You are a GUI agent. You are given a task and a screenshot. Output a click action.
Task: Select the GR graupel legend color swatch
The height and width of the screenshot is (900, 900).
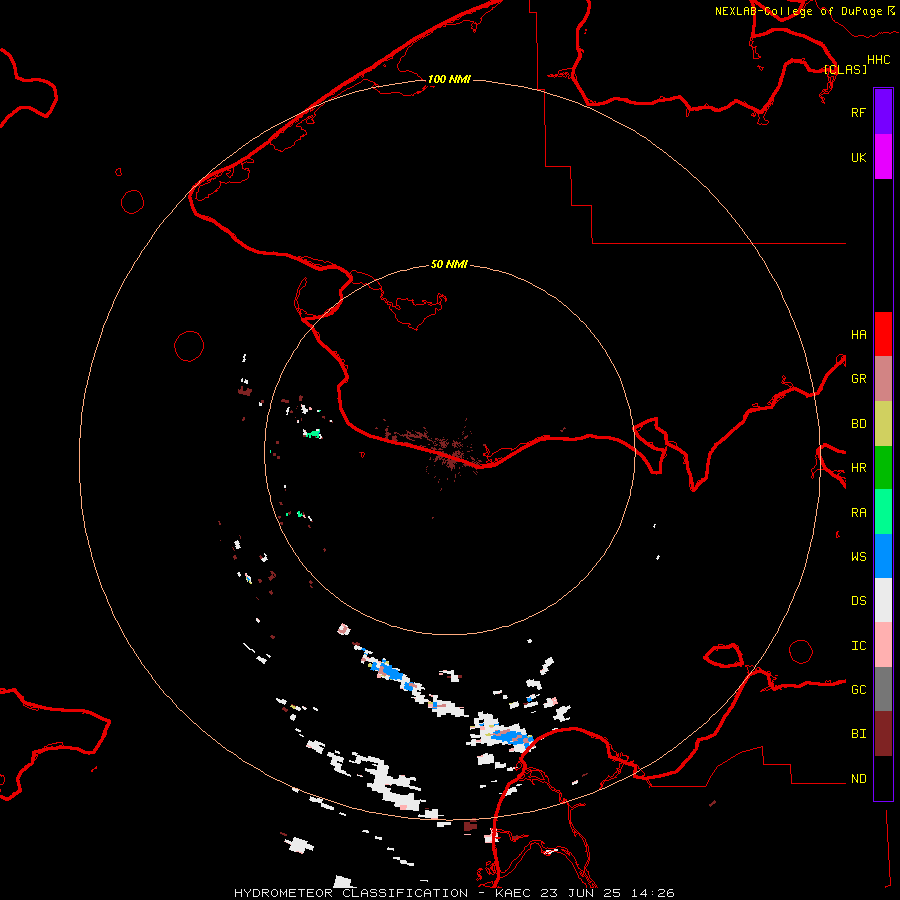pyautogui.click(x=883, y=379)
